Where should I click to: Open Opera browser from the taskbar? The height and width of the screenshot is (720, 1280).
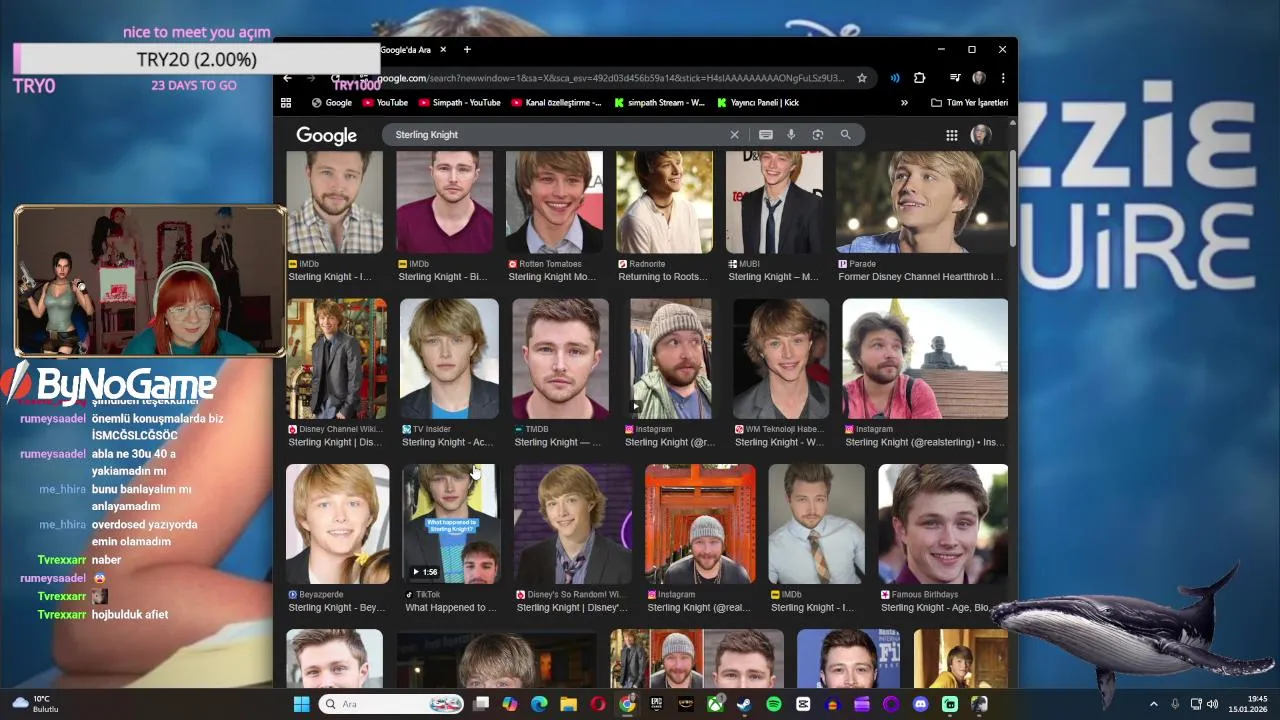click(598, 704)
